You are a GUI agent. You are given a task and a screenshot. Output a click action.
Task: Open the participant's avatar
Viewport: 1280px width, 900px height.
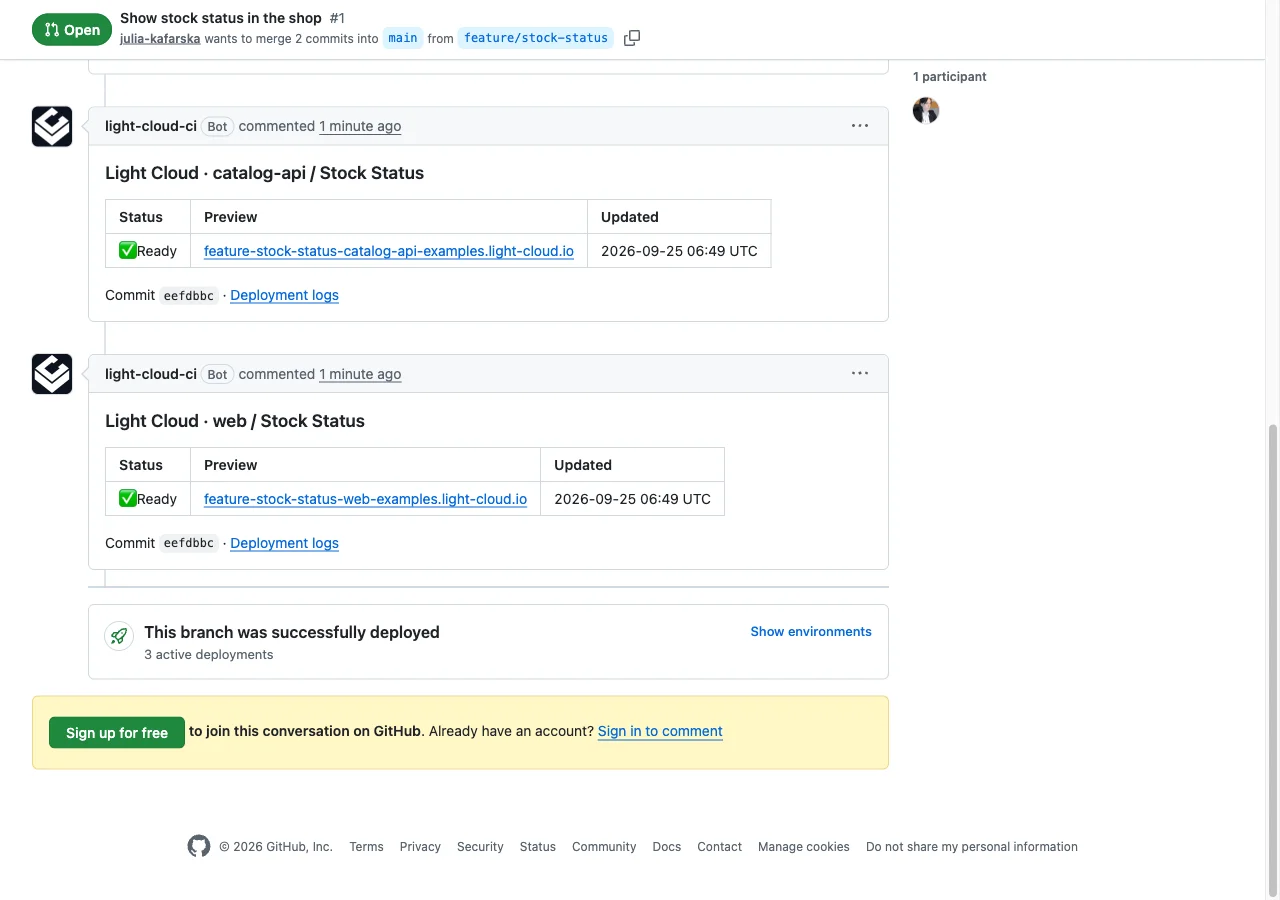click(926, 110)
